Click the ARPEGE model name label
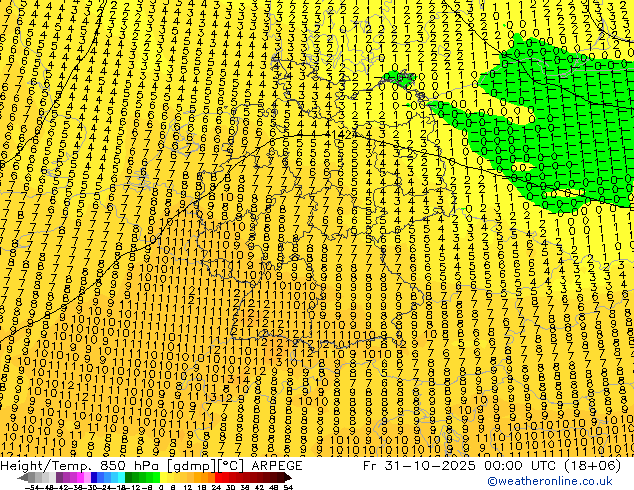 click(277, 466)
